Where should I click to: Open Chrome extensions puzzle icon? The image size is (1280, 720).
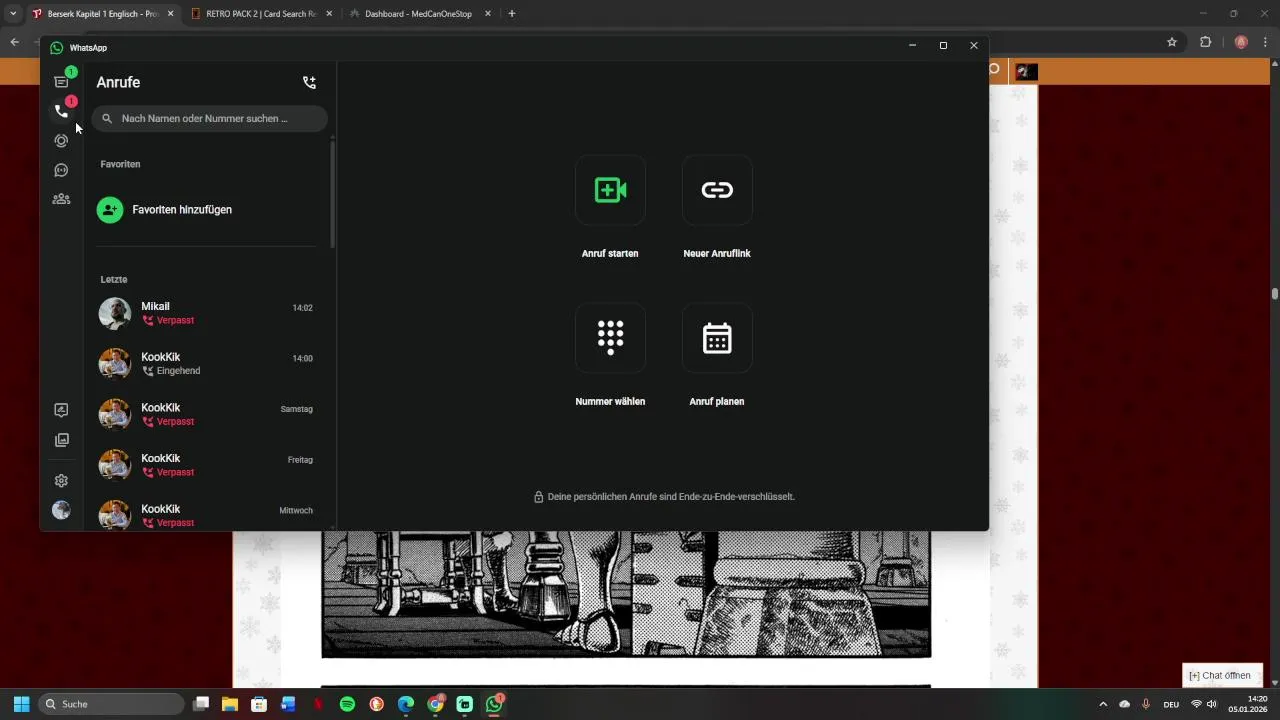pos(1205,42)
